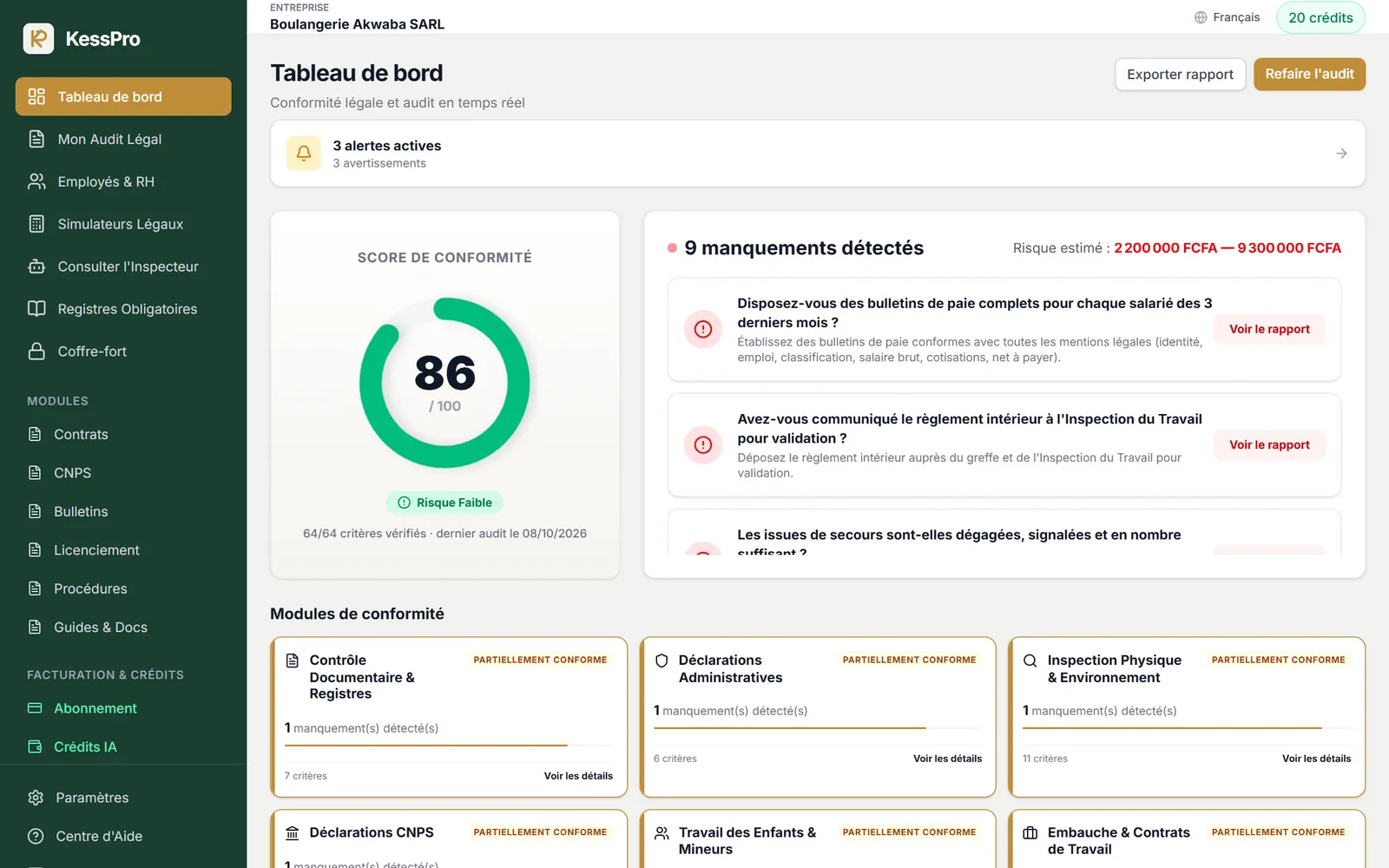
Task: Click the Risque Faible badge
Action: [x=444, y=503]
